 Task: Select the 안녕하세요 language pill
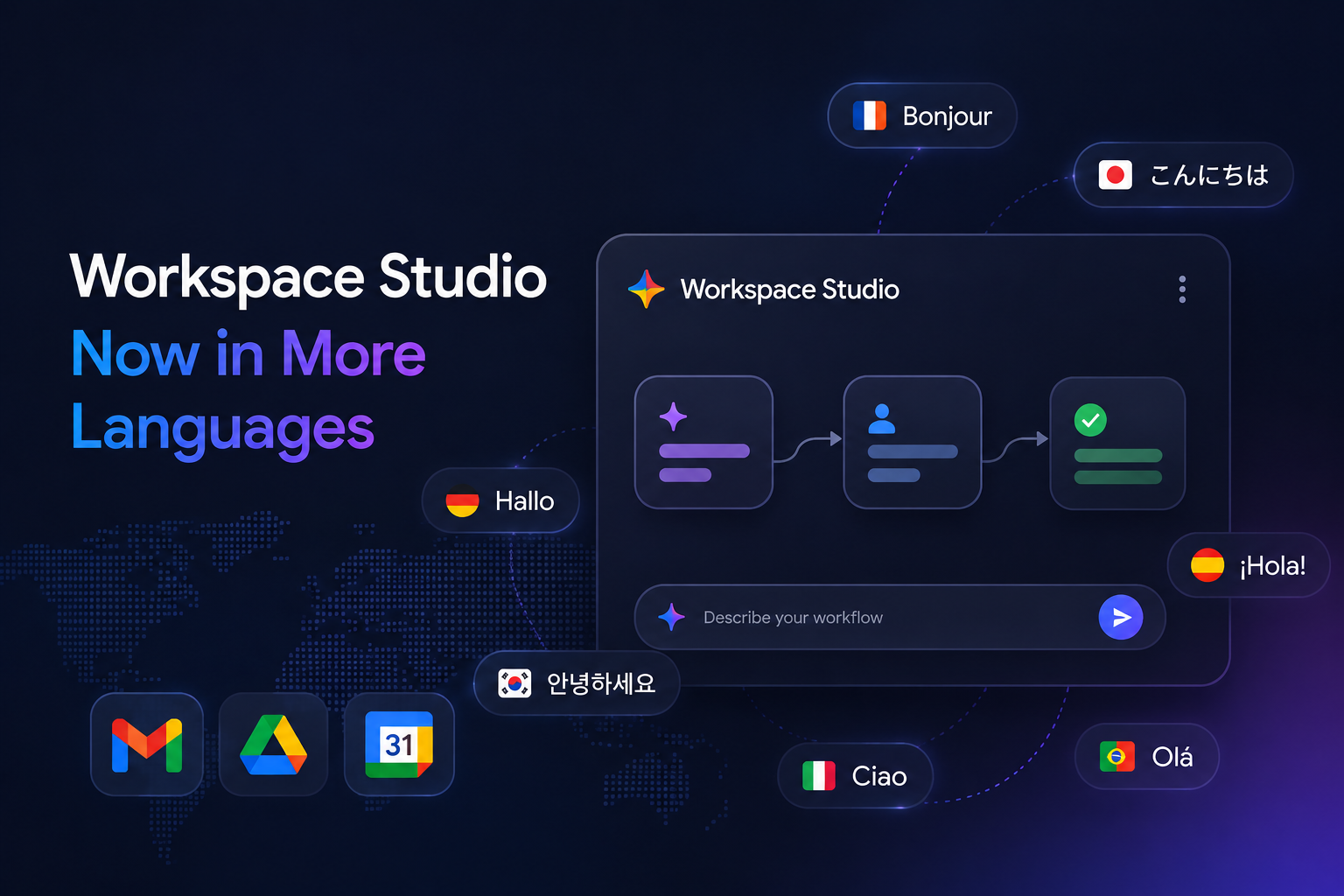coord(577,682)
